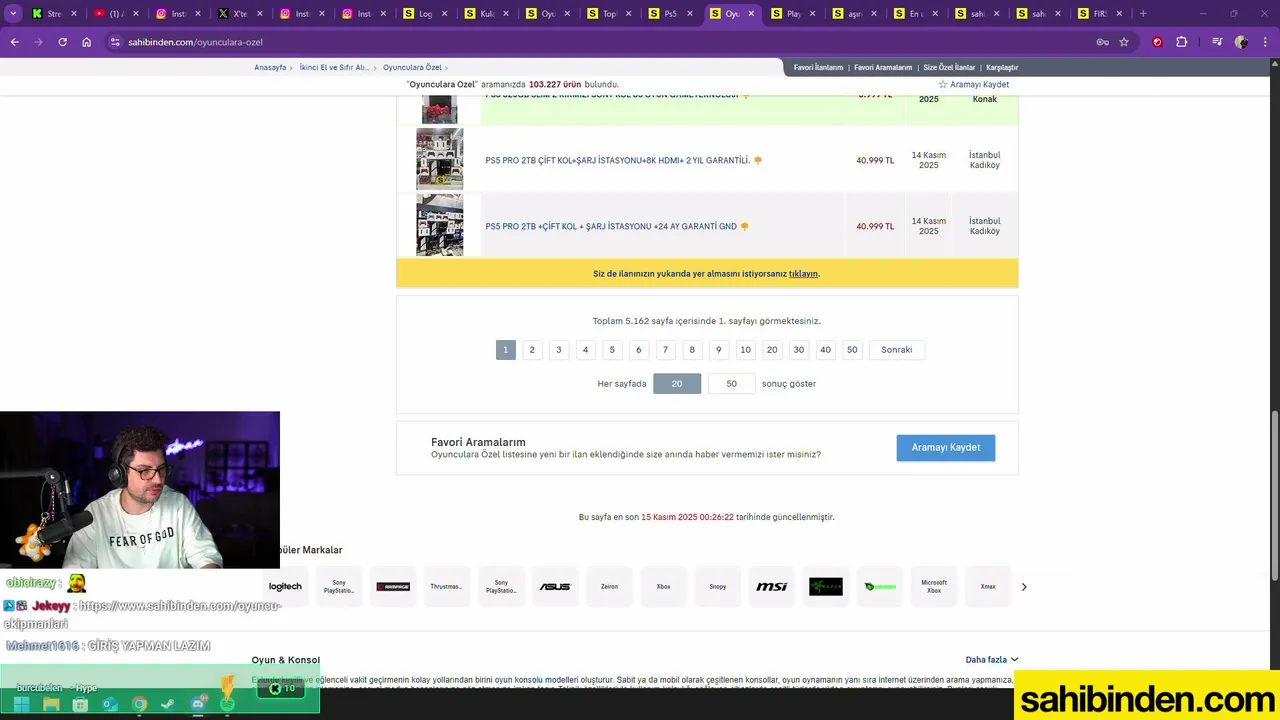Screen dimensions: 1280x720
Task: Open the Chrome extensions puzzle icon
Action: (1182, 42)
